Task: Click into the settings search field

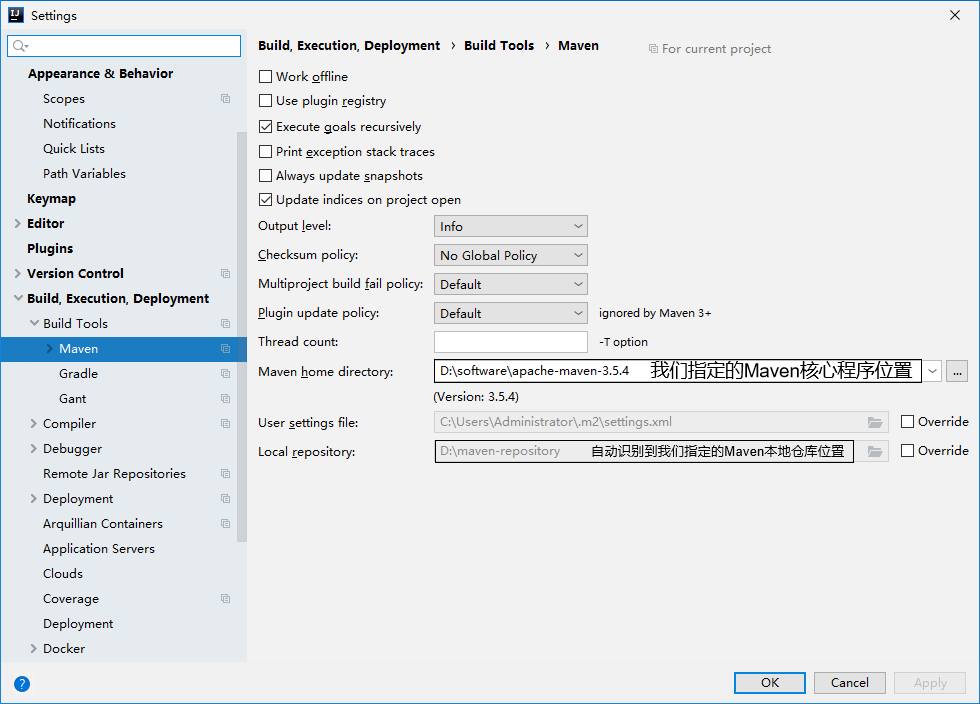Action: 124,46
